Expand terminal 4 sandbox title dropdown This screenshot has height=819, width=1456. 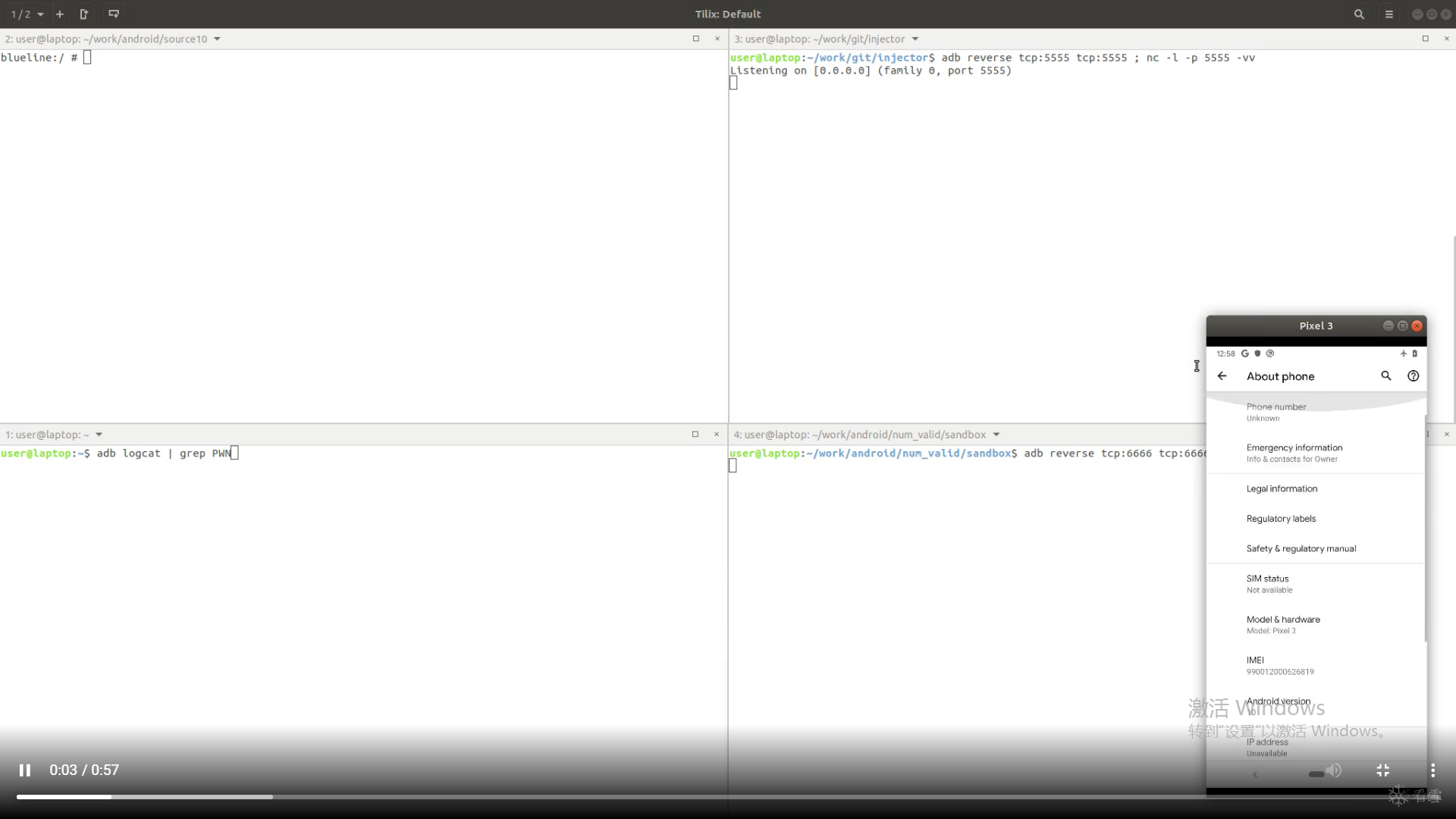click(996, 435)
